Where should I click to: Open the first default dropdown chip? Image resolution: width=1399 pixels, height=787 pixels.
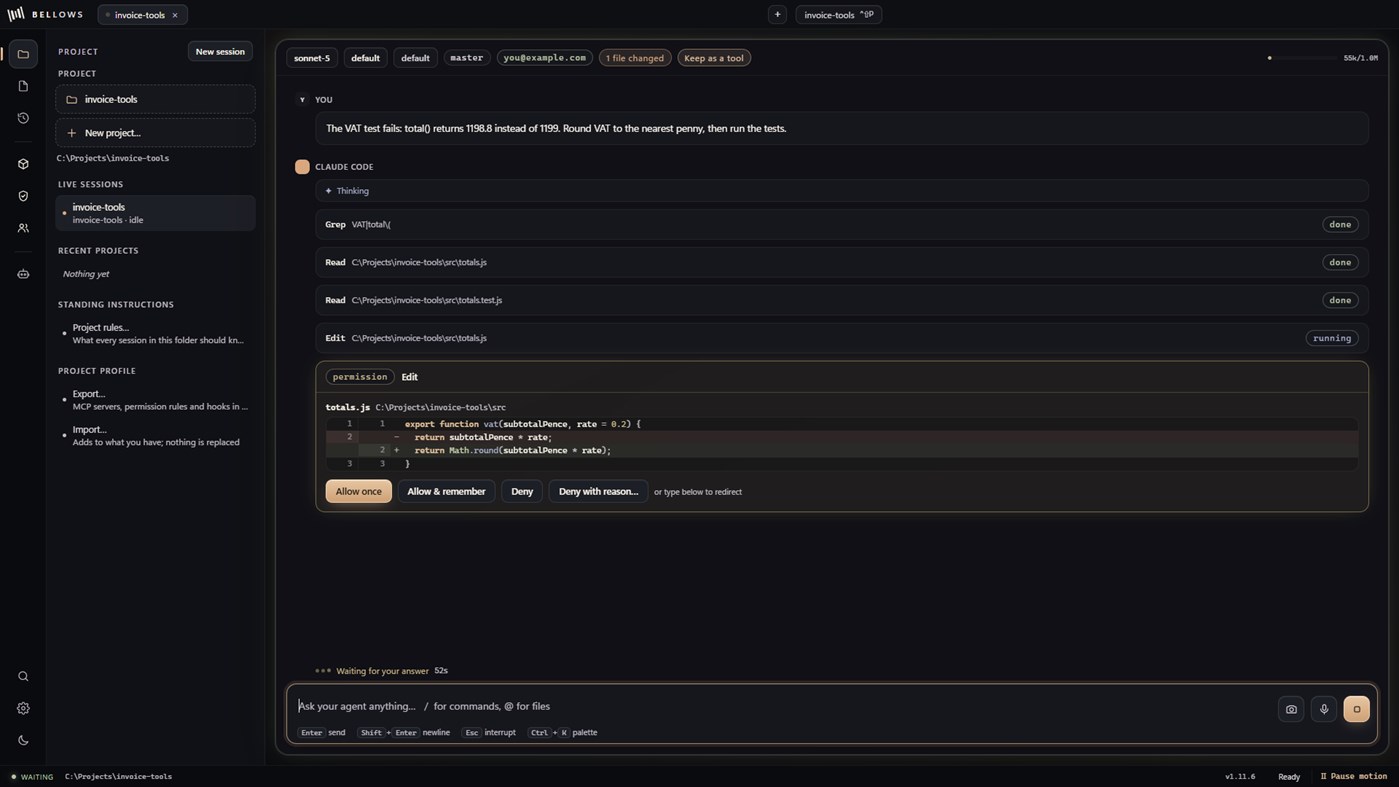pos(365,58)
